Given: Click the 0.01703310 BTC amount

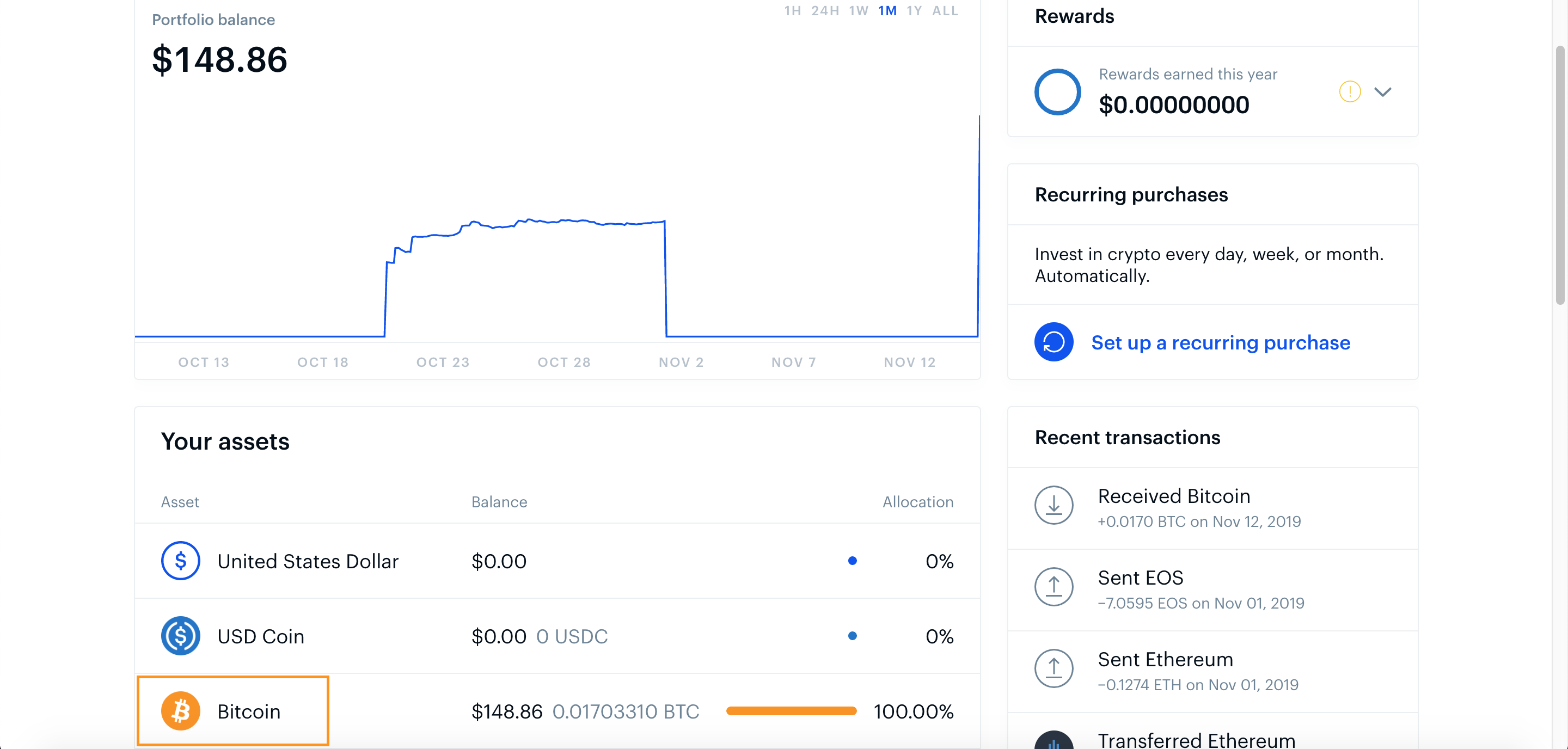Looking at the screenshot, I should pos(626,711).
